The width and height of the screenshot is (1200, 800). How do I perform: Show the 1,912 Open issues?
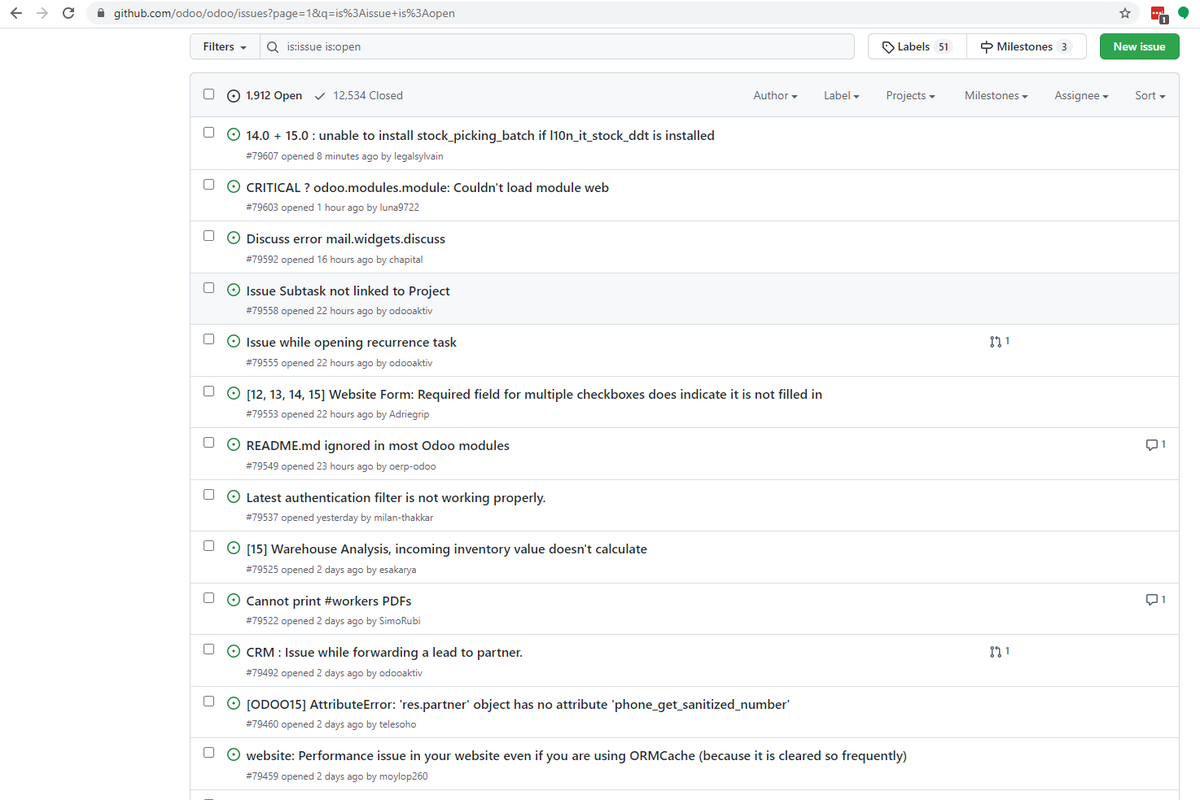coord(264,96)
